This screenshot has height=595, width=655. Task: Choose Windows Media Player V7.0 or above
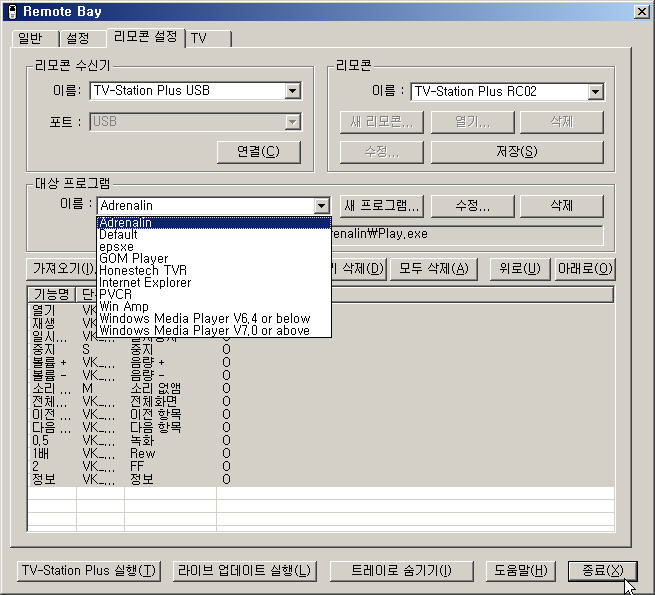214,331
